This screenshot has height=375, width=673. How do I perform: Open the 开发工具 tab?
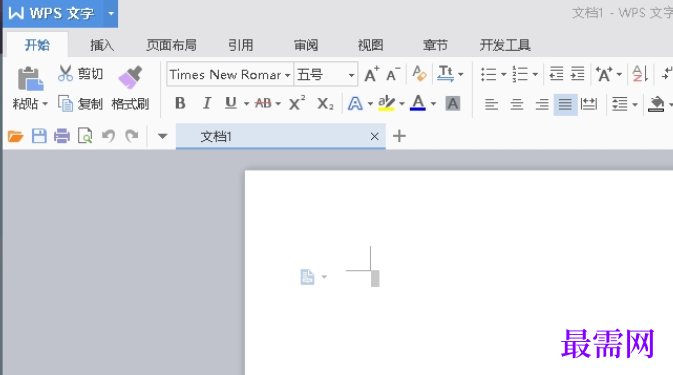click(x=505, y=45)
